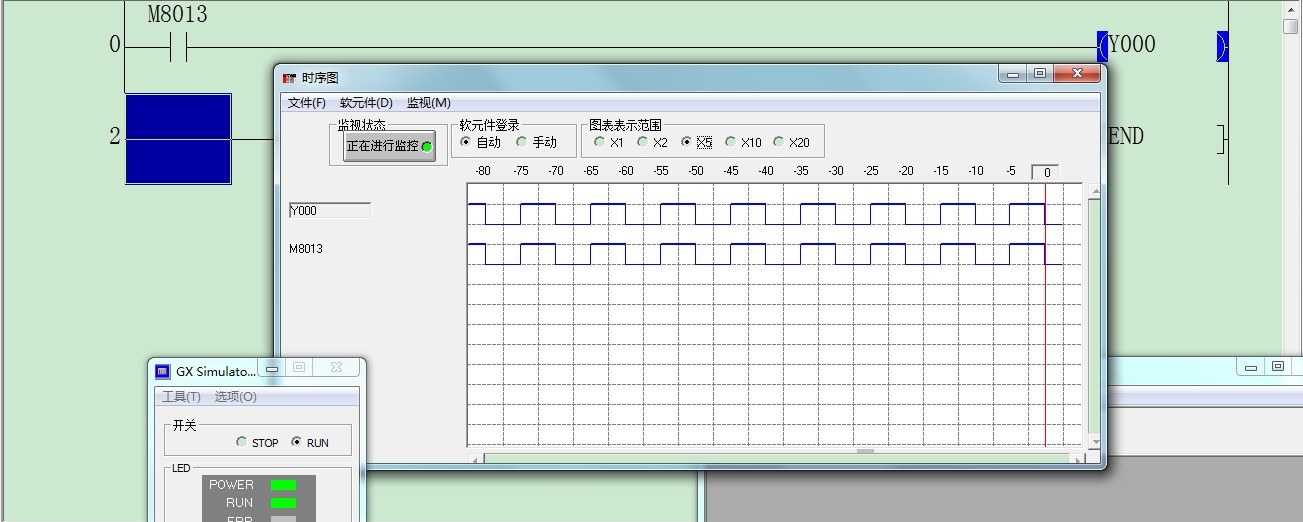Image resolution: width=1303 pixels, height=522 pixels.
Task: Click the blue ladder cursor block
Action: click(178, 138)
